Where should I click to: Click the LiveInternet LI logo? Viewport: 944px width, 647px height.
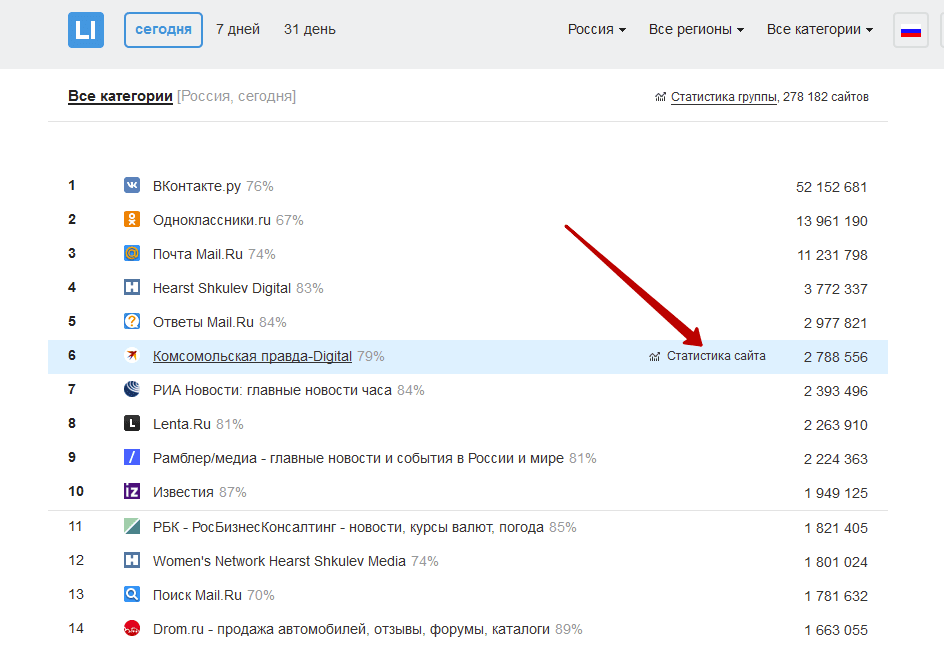(x=86, y=30)
